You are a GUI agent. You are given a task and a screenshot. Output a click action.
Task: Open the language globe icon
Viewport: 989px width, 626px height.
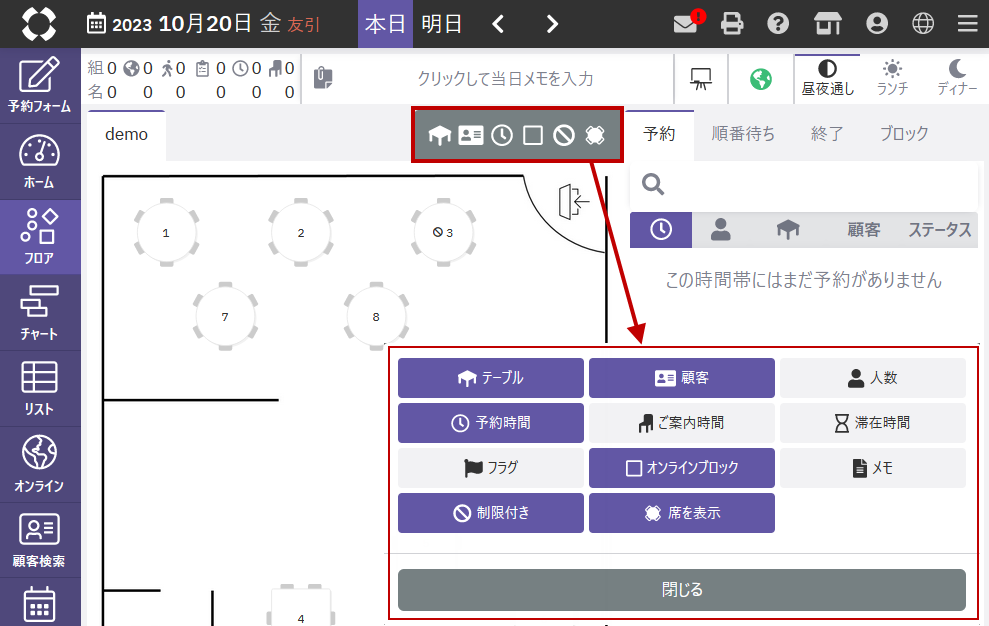(923, 24)
